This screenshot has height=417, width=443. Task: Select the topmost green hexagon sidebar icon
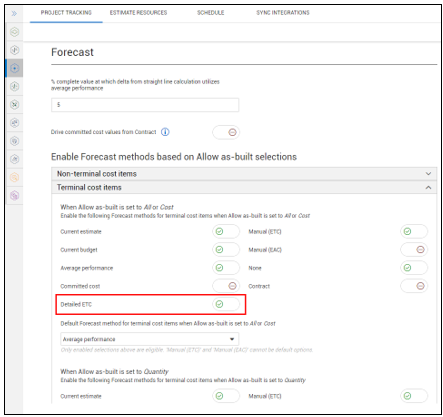coord(15,32)
